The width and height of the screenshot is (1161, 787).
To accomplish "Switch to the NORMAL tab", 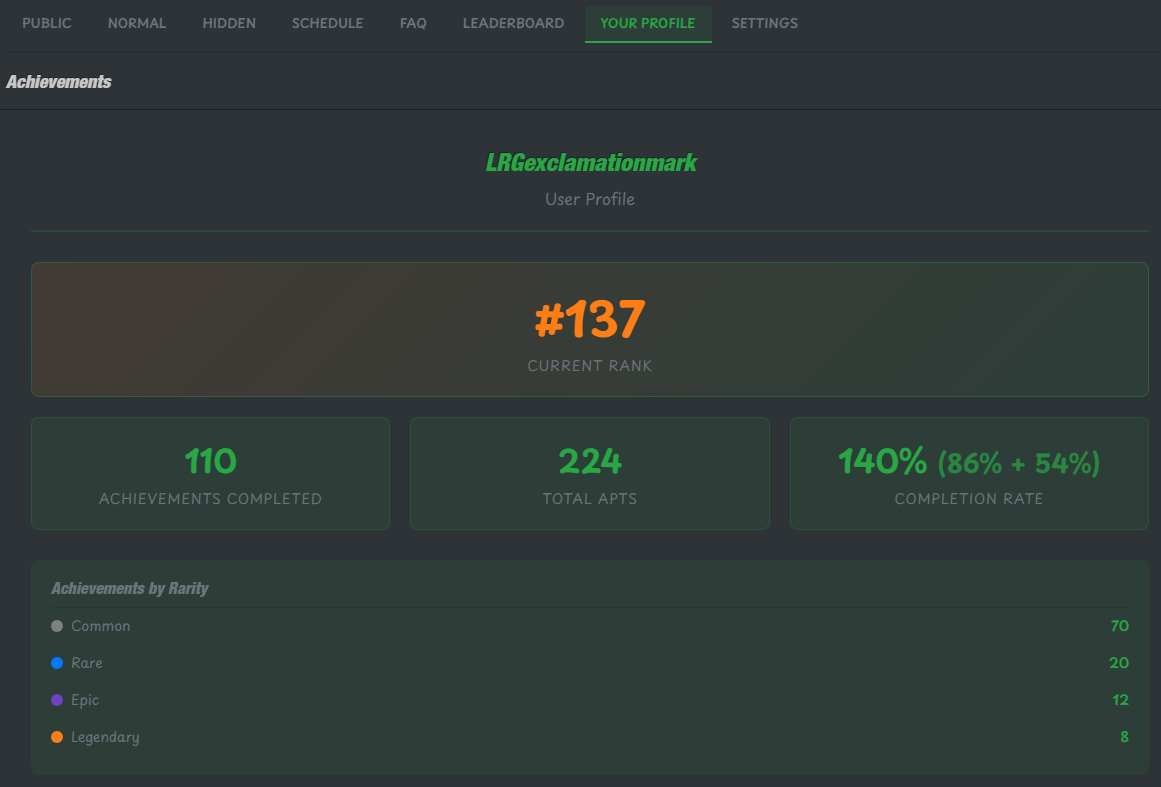I will 137,23.
